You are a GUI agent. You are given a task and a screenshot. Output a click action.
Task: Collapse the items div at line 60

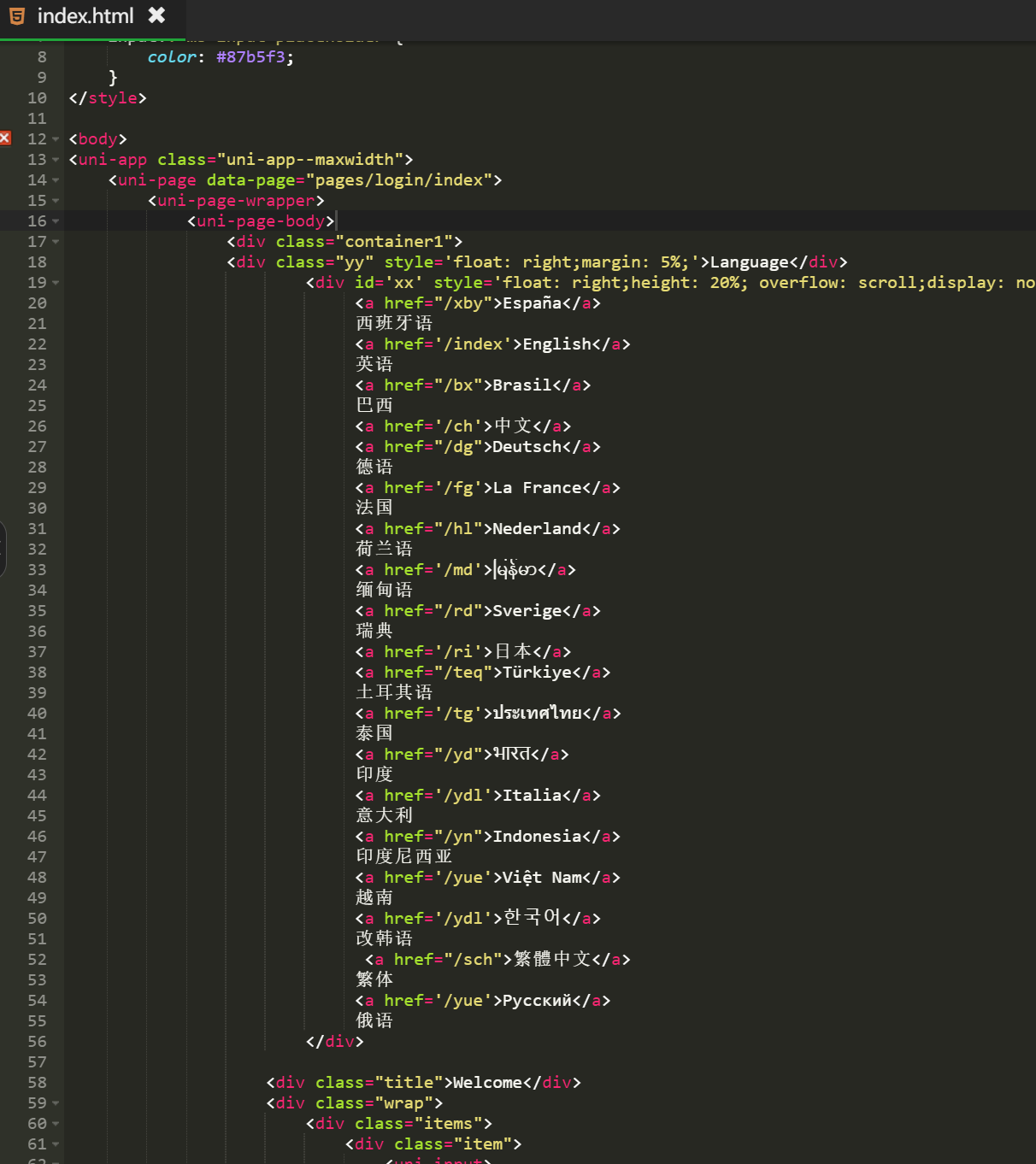[56, 1124]
